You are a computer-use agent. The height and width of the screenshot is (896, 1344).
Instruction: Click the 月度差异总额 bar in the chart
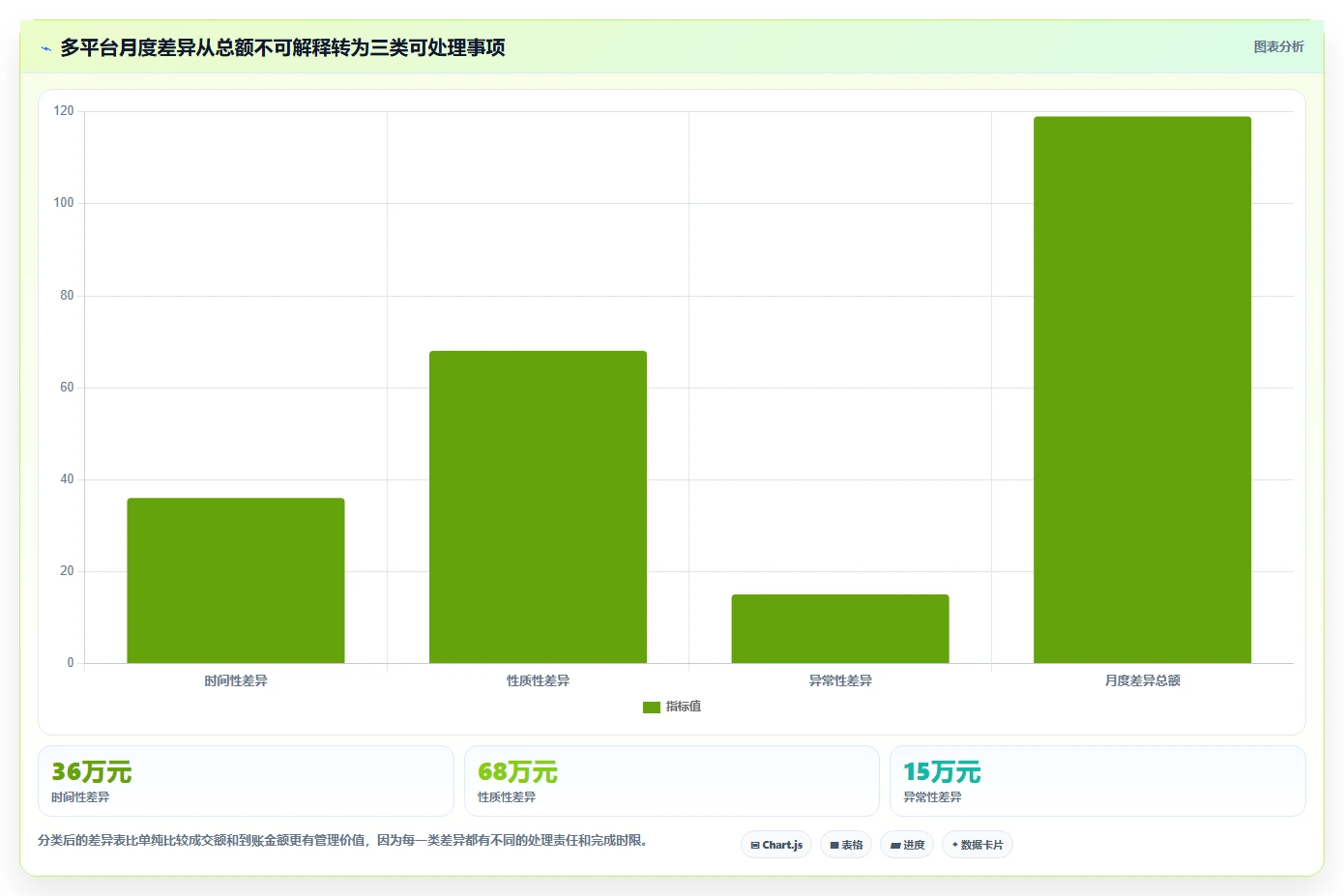(x=1142, y=390)
